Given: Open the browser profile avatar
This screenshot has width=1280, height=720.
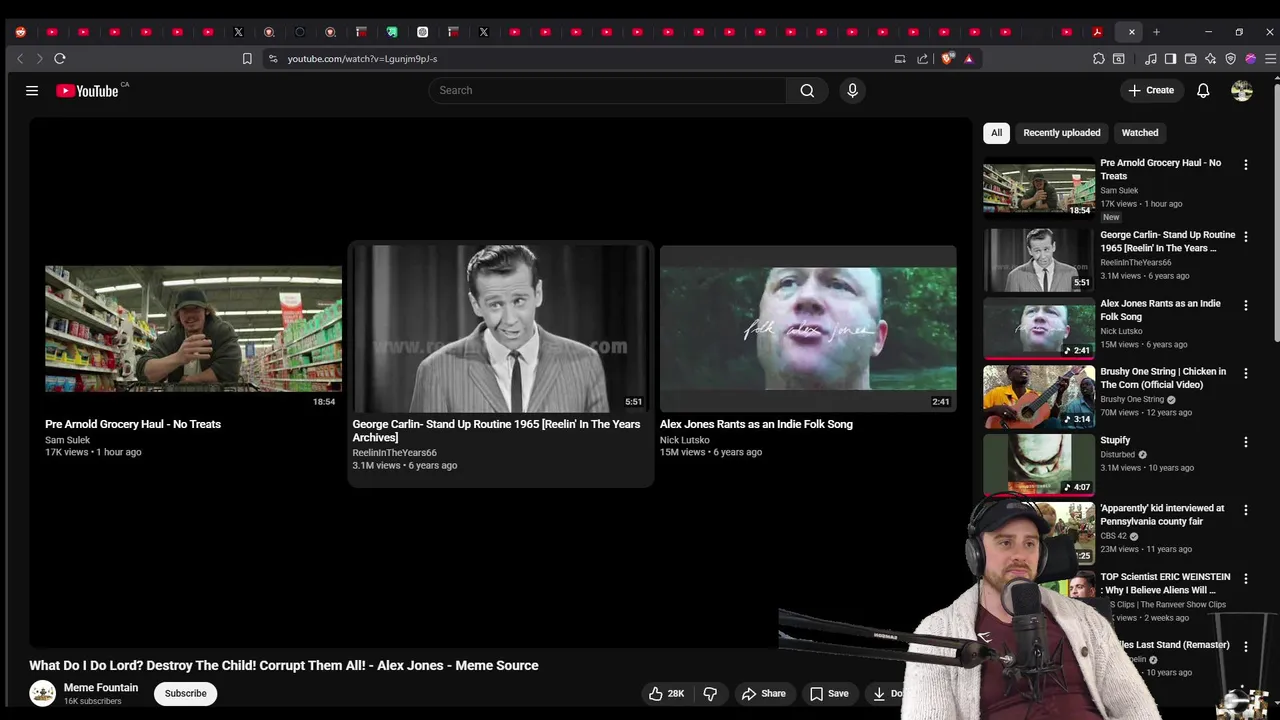Looking at the screenshot, I should (x=1251, y=59).
